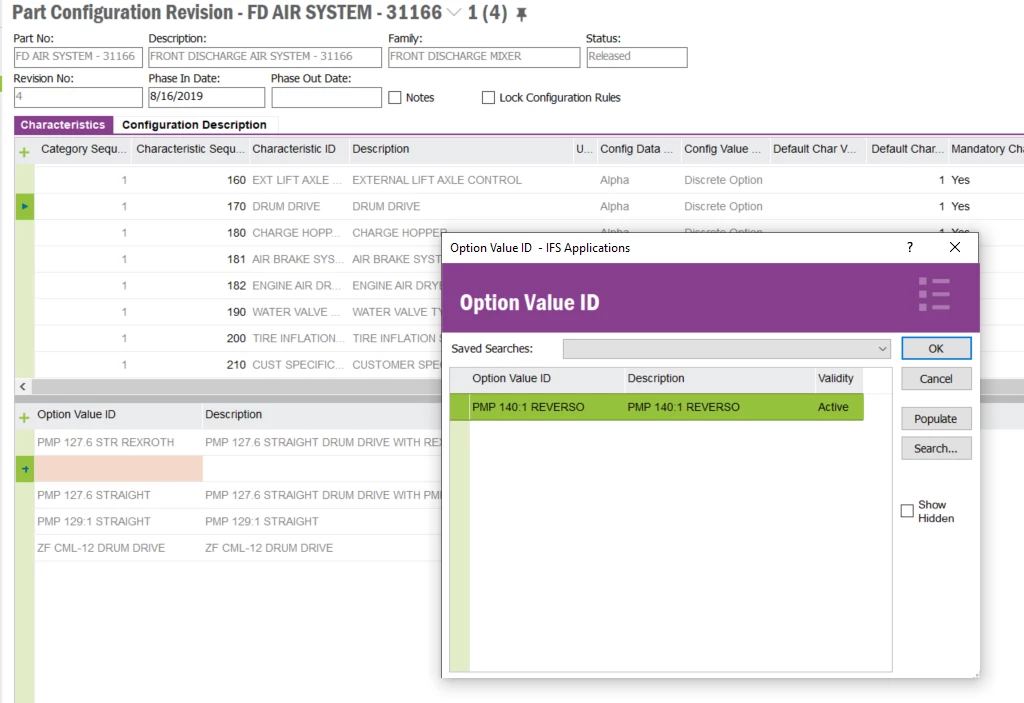The height and width of the screenshot is (703, 1024).
Task: Close the Option Value ID dialog
Action: (x=955, y=247)
